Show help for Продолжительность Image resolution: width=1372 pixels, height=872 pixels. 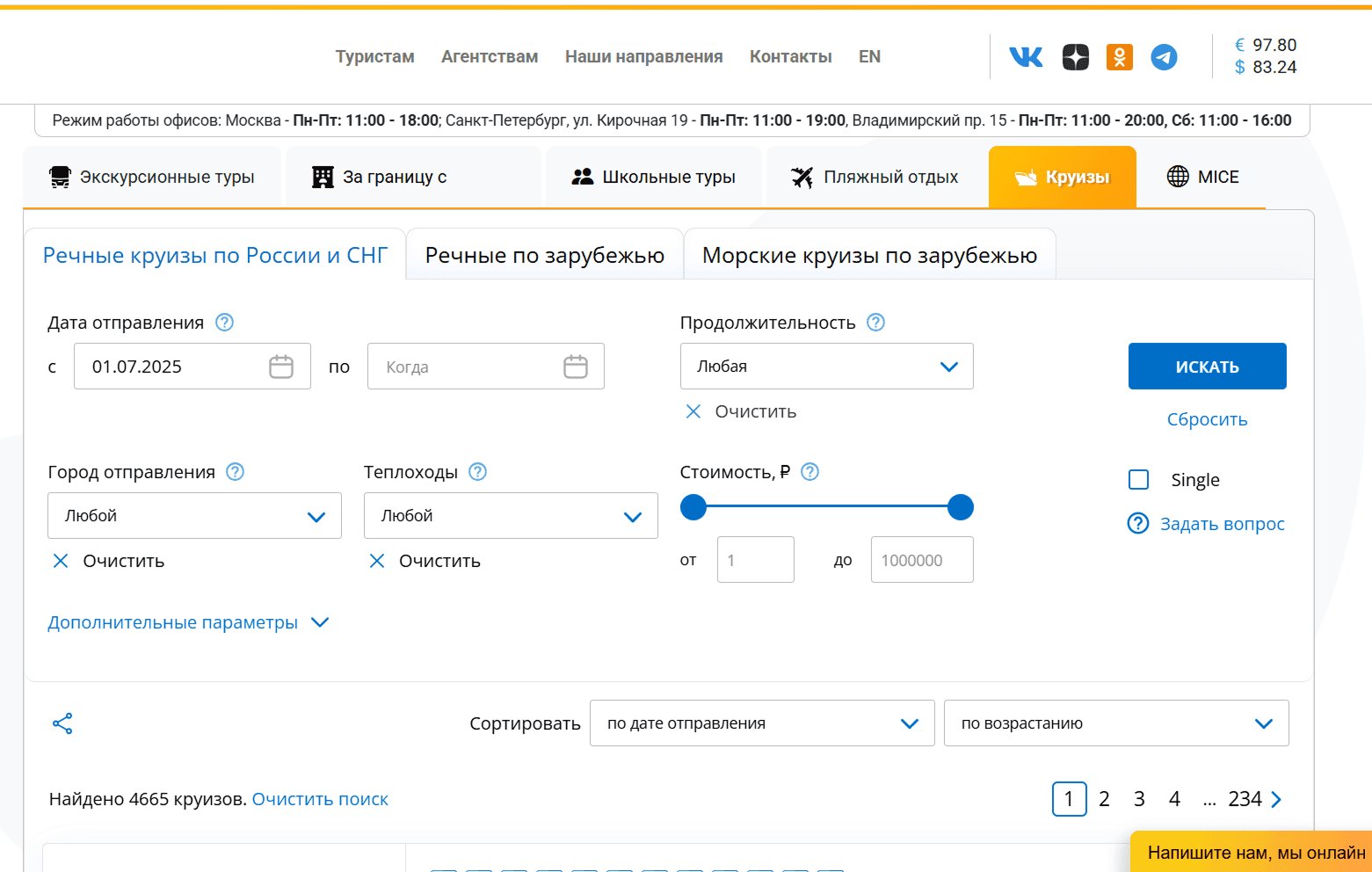876,323
